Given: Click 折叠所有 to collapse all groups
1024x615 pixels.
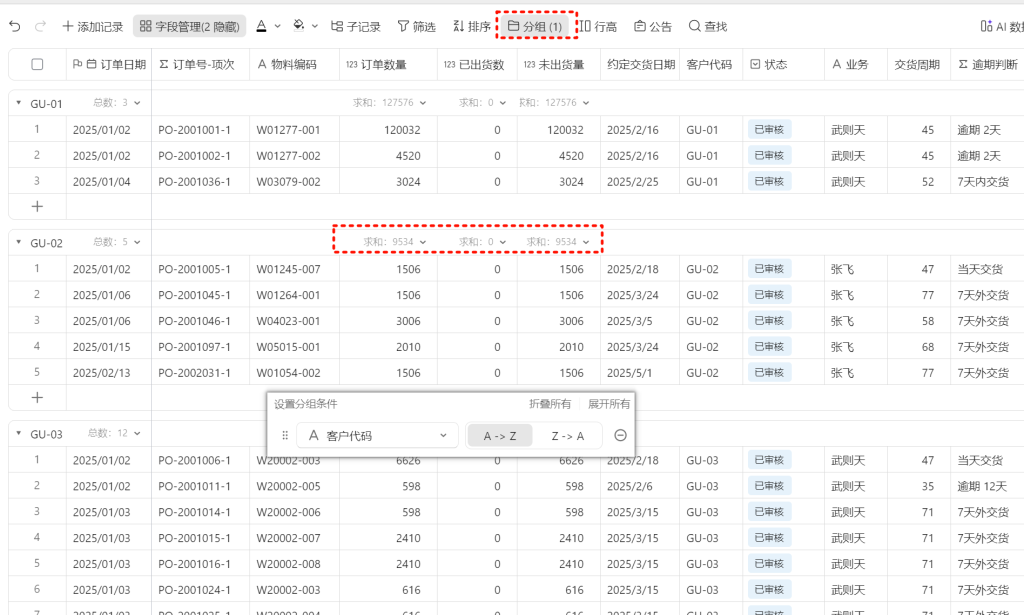Looking at the screenshot, I should point(550,403).
